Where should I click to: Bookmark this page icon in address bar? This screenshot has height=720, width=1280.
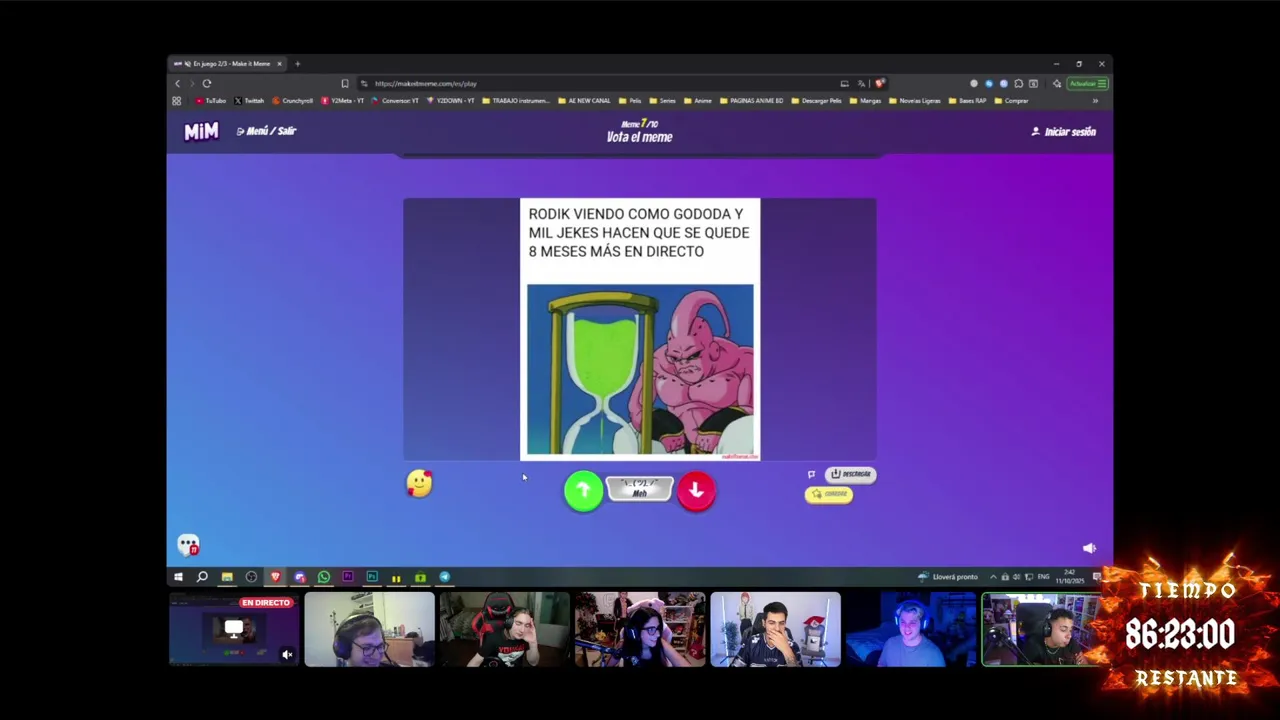345,84
